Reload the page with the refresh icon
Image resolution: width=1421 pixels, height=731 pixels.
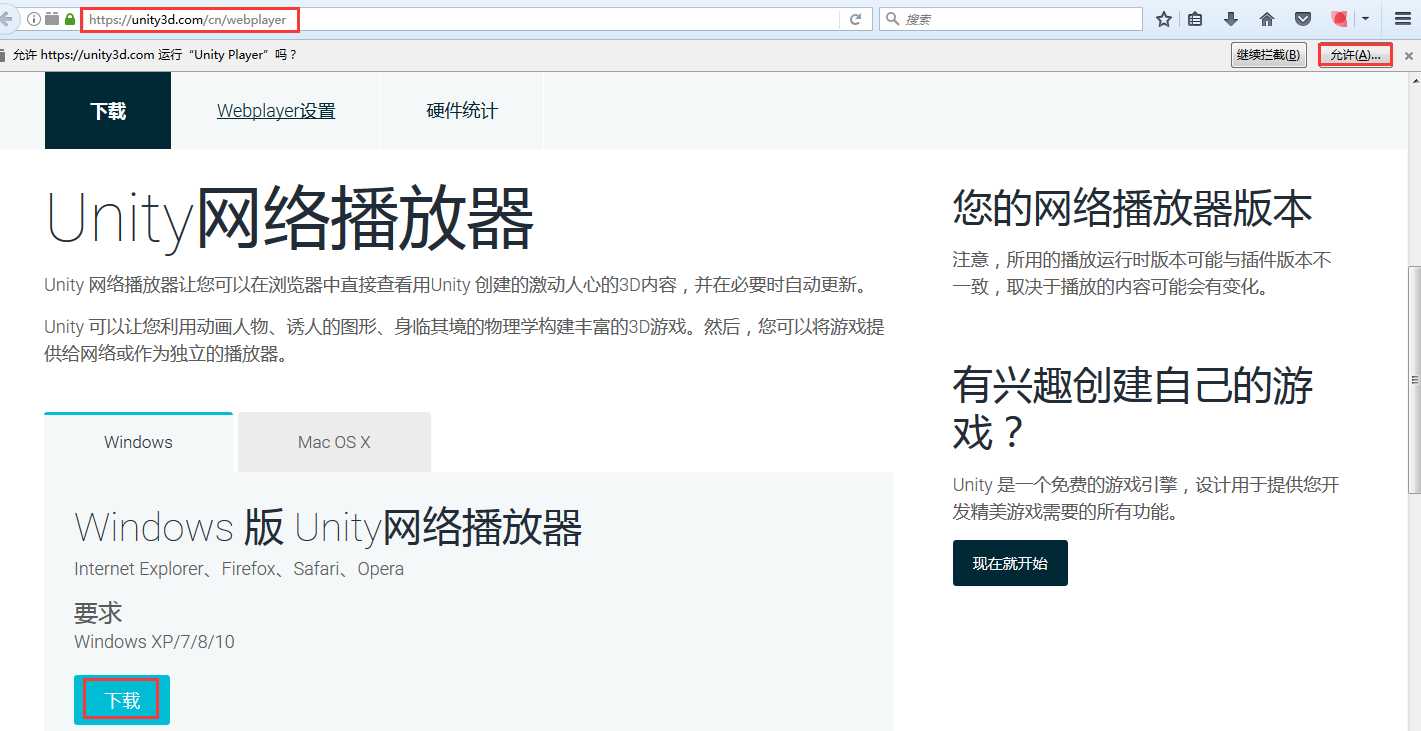856,19
